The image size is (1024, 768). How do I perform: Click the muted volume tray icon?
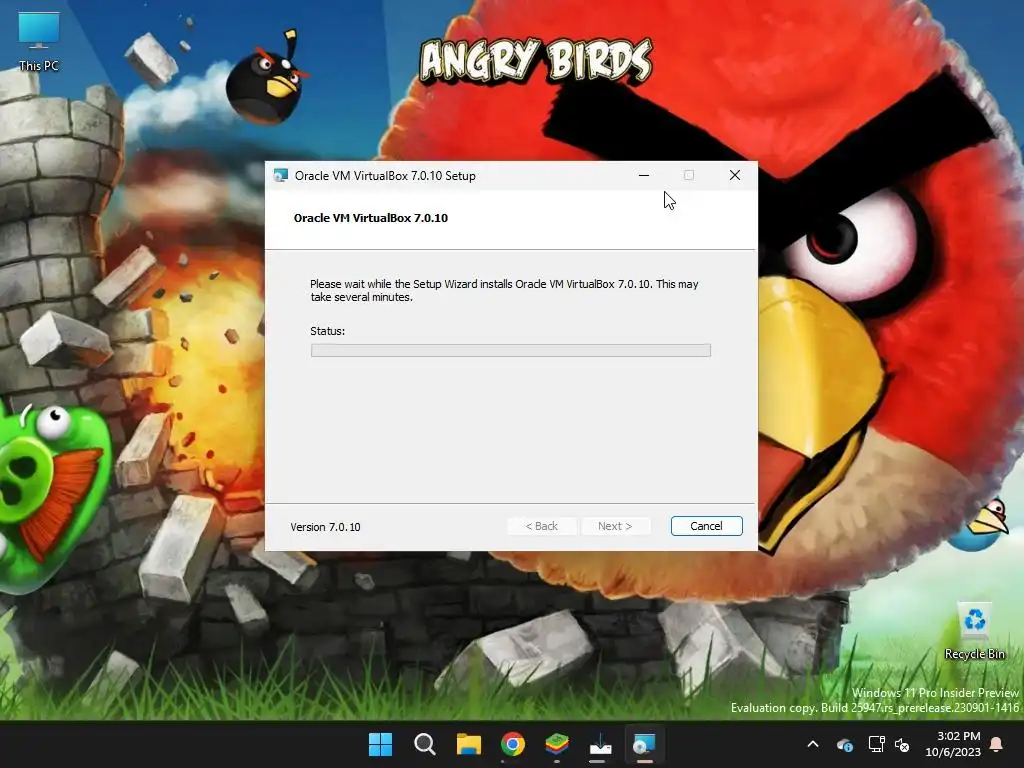(x=903, y=744)
